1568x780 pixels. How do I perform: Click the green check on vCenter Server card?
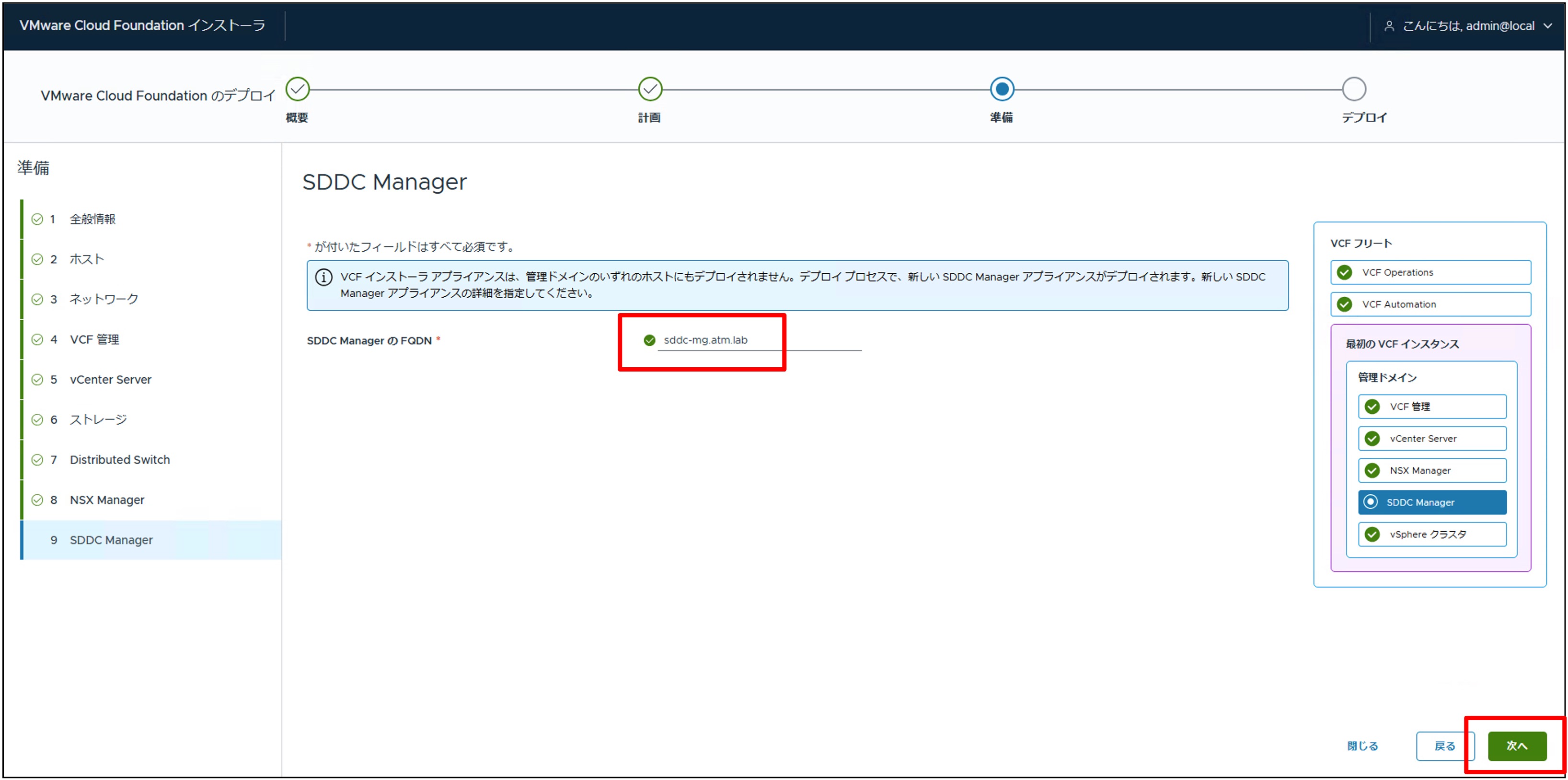point(1372,439)
